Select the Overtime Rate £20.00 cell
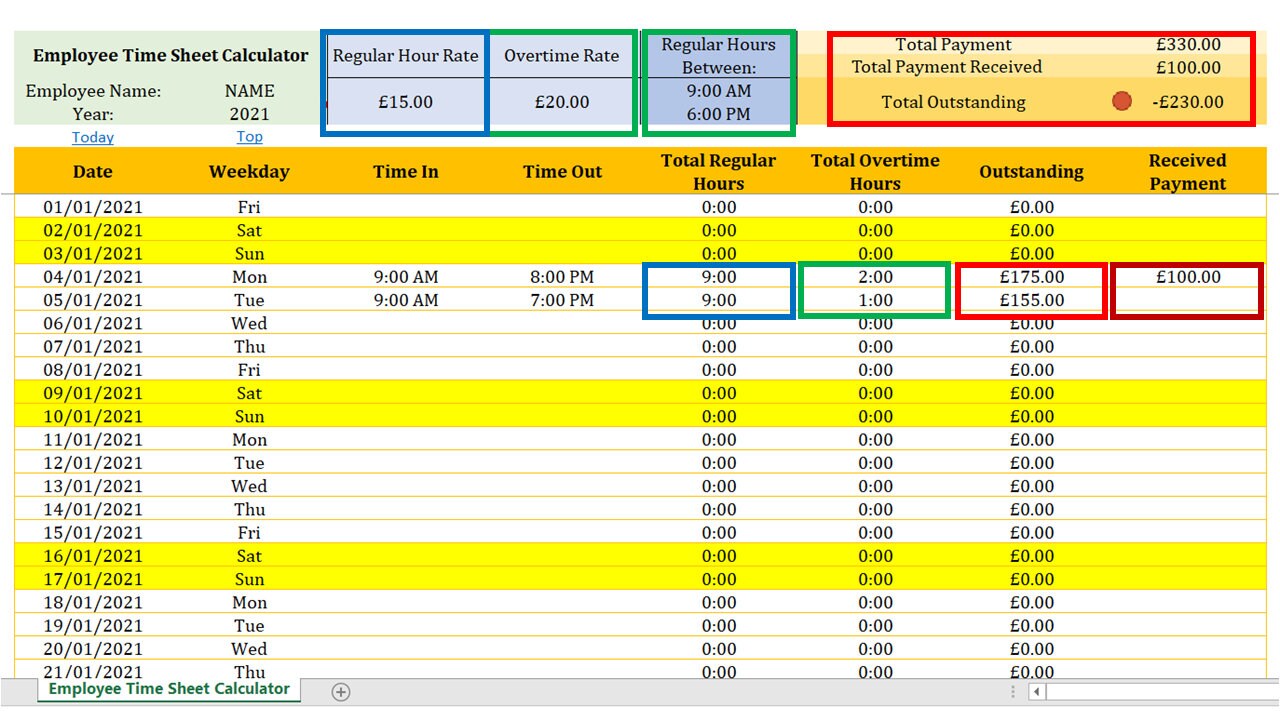1280x720 pixels. click(x=561, y=101)
